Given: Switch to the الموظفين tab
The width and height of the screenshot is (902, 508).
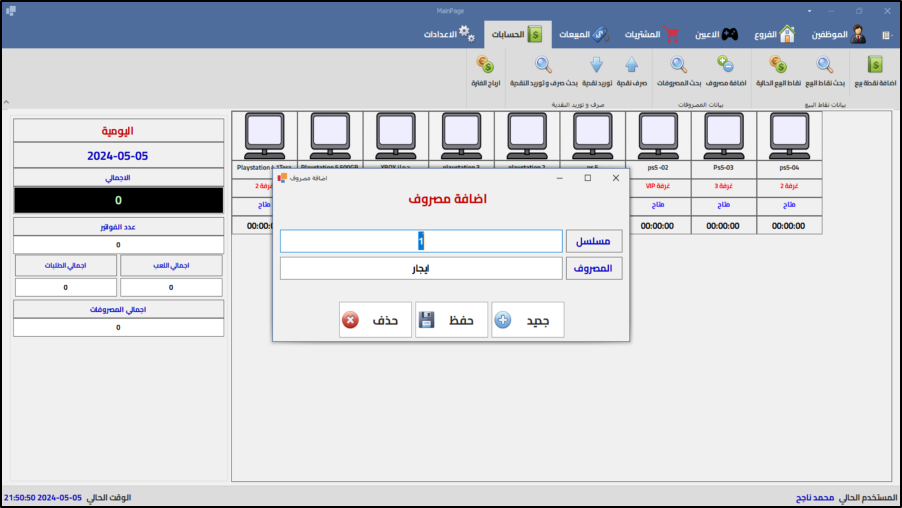Looking at the screenshot, I should click(x=835, y=34).
